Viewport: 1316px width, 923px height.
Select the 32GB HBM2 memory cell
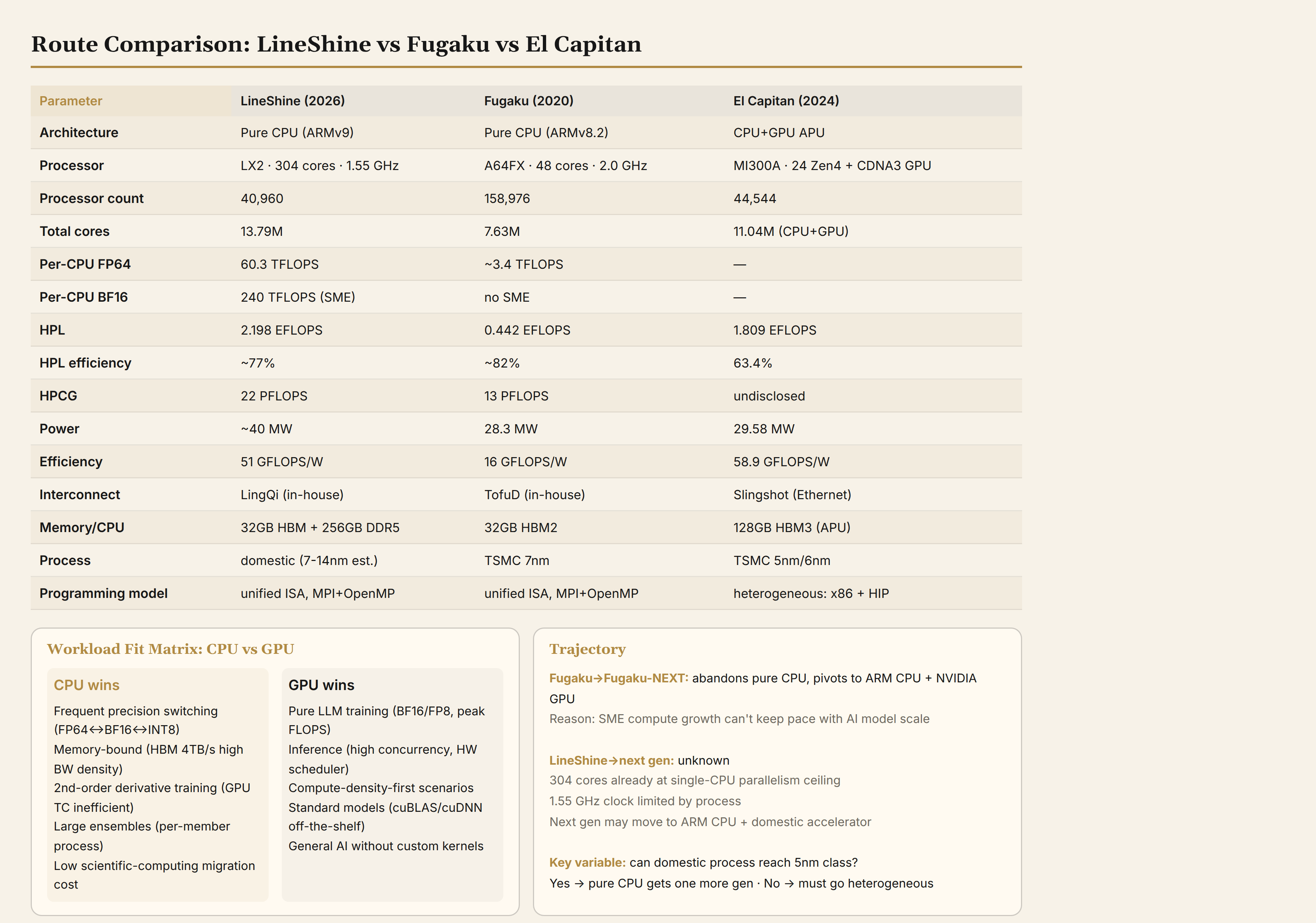(521, 527)
